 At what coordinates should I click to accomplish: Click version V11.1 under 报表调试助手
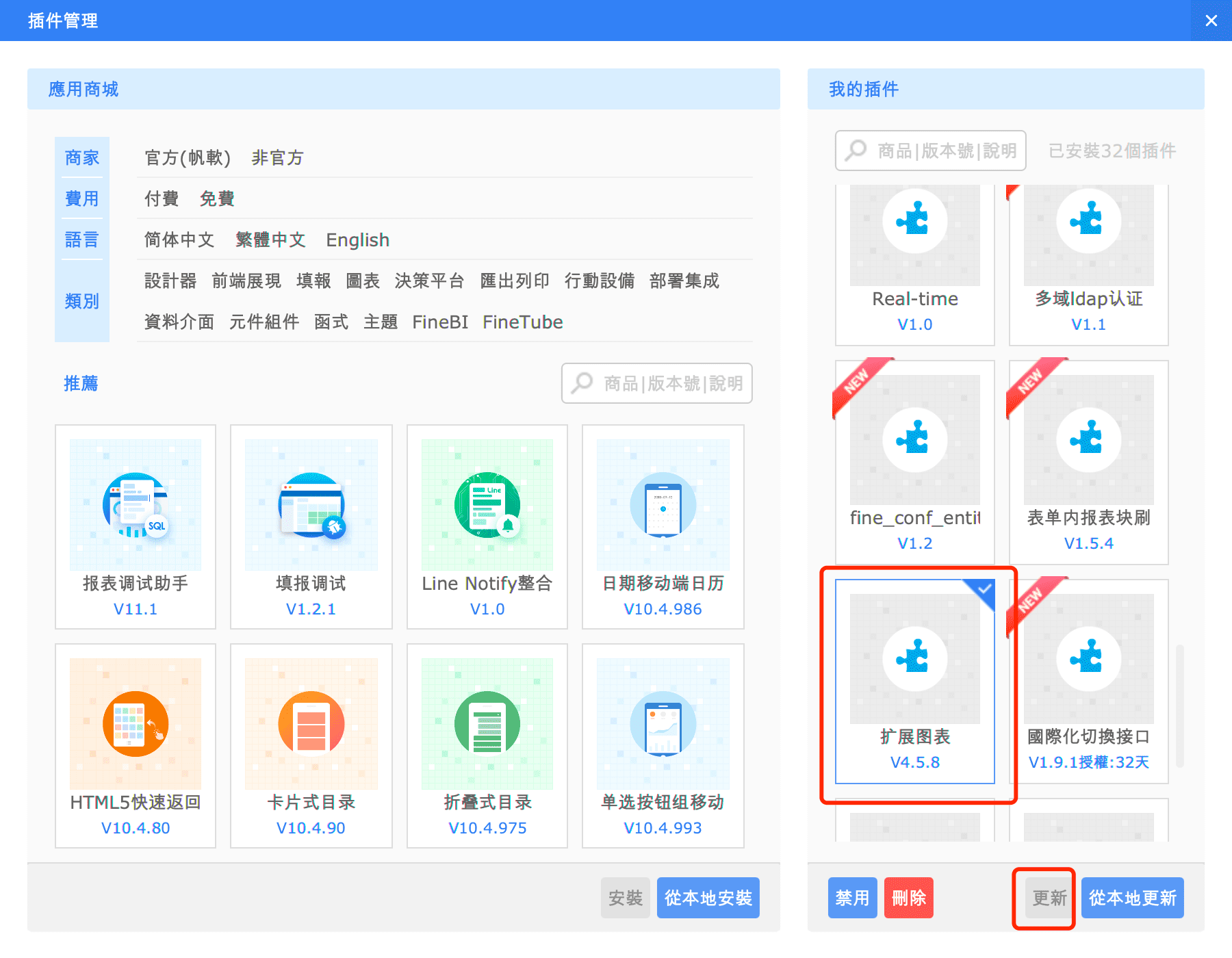click(136, 609)
